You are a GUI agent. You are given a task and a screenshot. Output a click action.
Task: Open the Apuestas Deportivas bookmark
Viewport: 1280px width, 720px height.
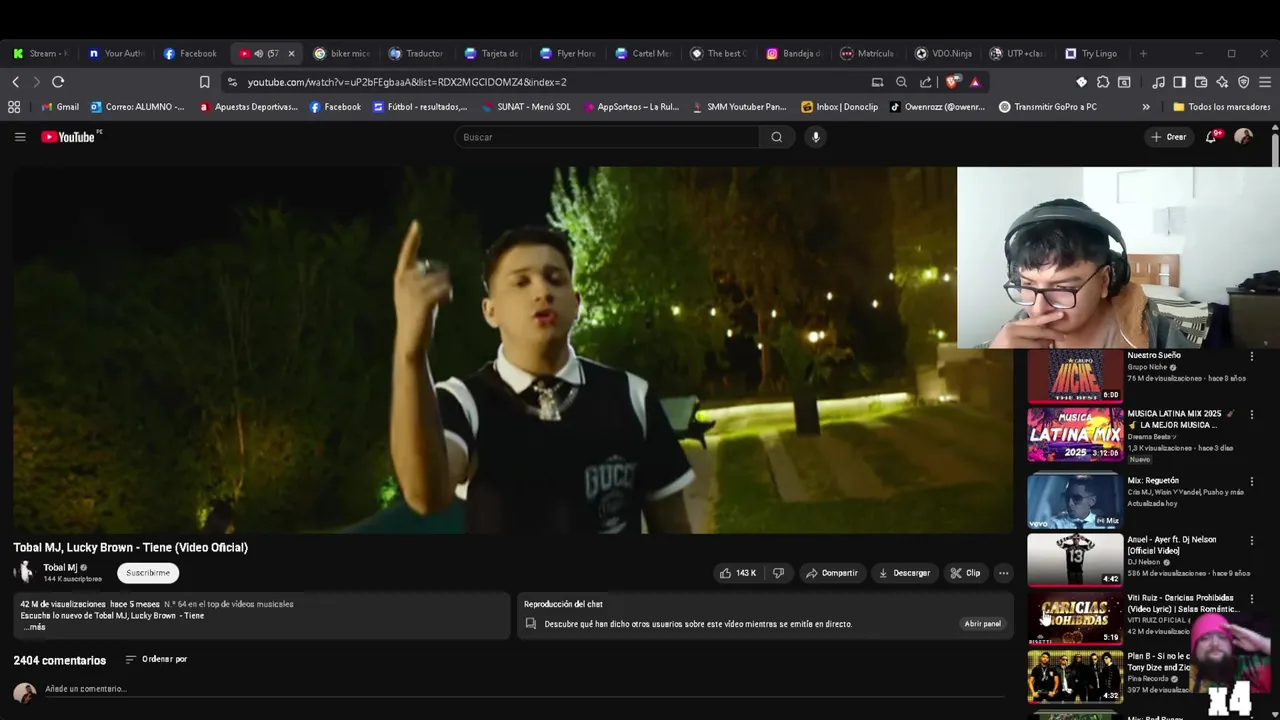[x=248, y=107]
